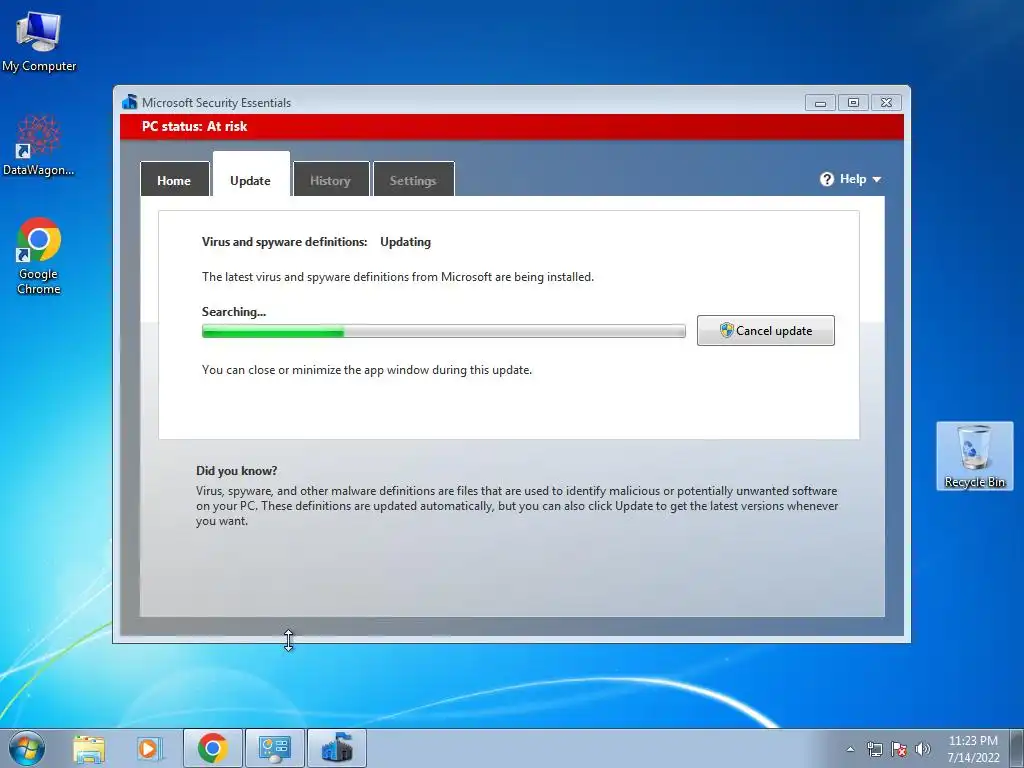
Task: Select the DataWagon desktop shortcut
Action: click(39, 145)
